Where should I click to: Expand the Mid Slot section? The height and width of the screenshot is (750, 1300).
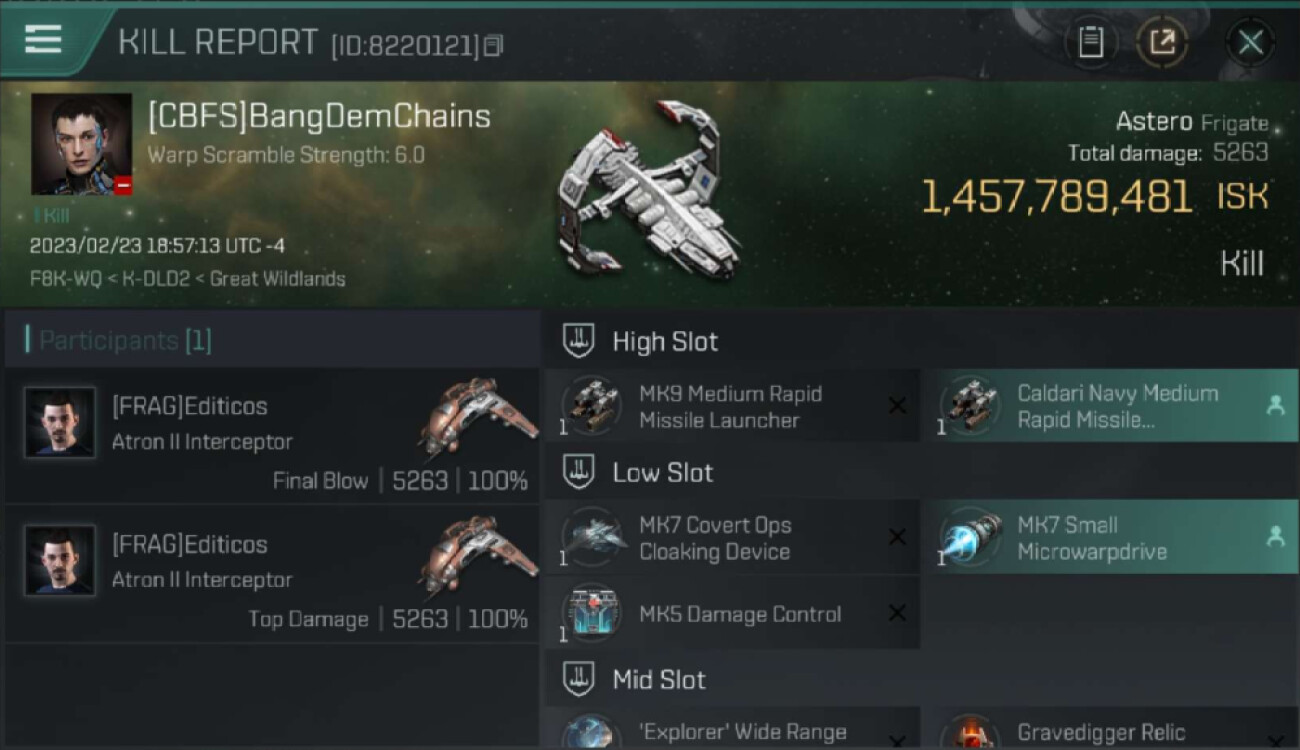659,680
